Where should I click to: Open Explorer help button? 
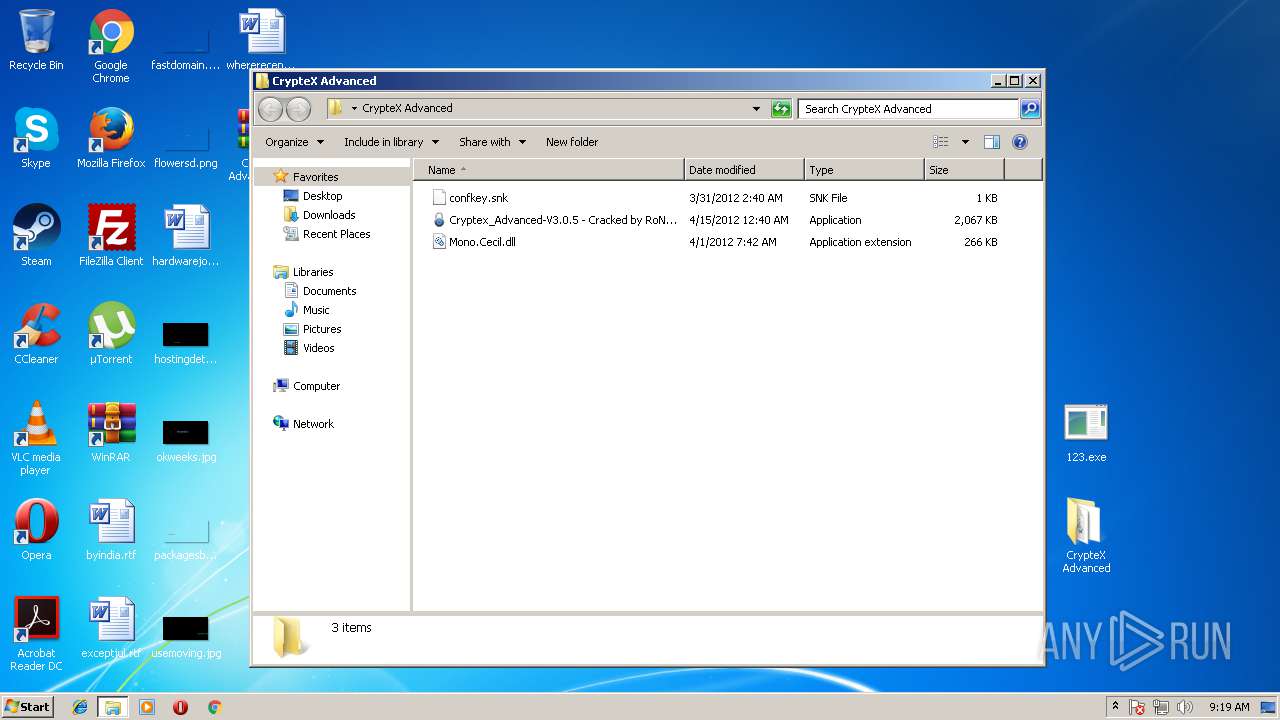click(x=1020, y=142)
